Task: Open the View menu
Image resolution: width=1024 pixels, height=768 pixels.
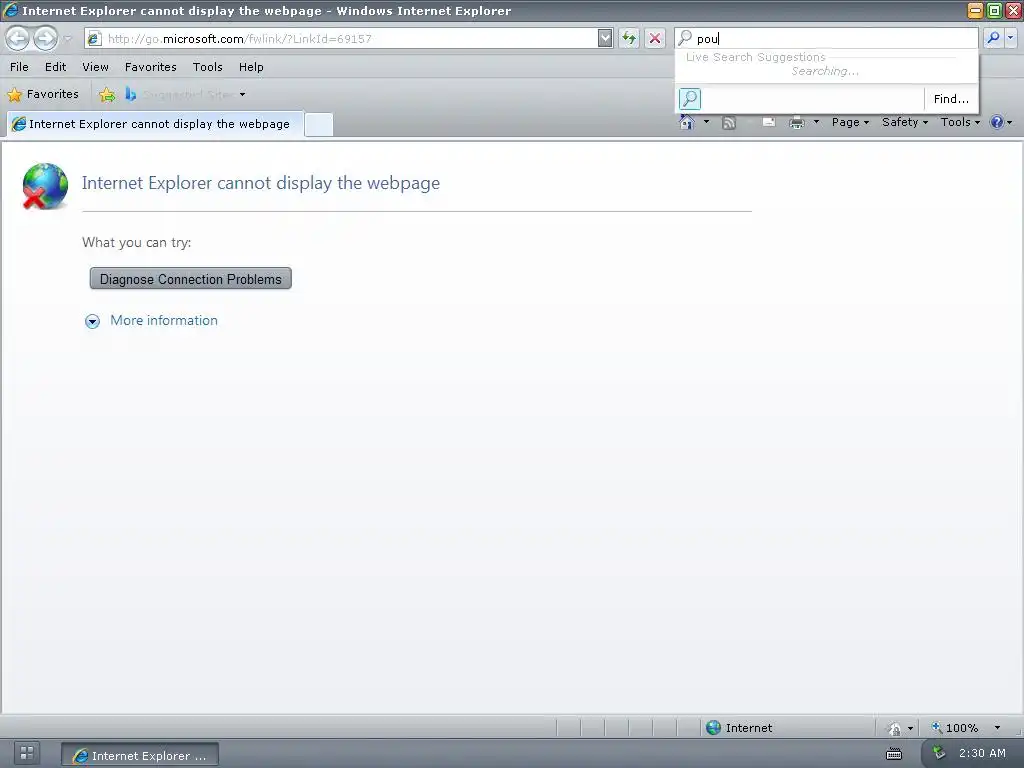Action: pyautogui.click(x=95, y=67)
